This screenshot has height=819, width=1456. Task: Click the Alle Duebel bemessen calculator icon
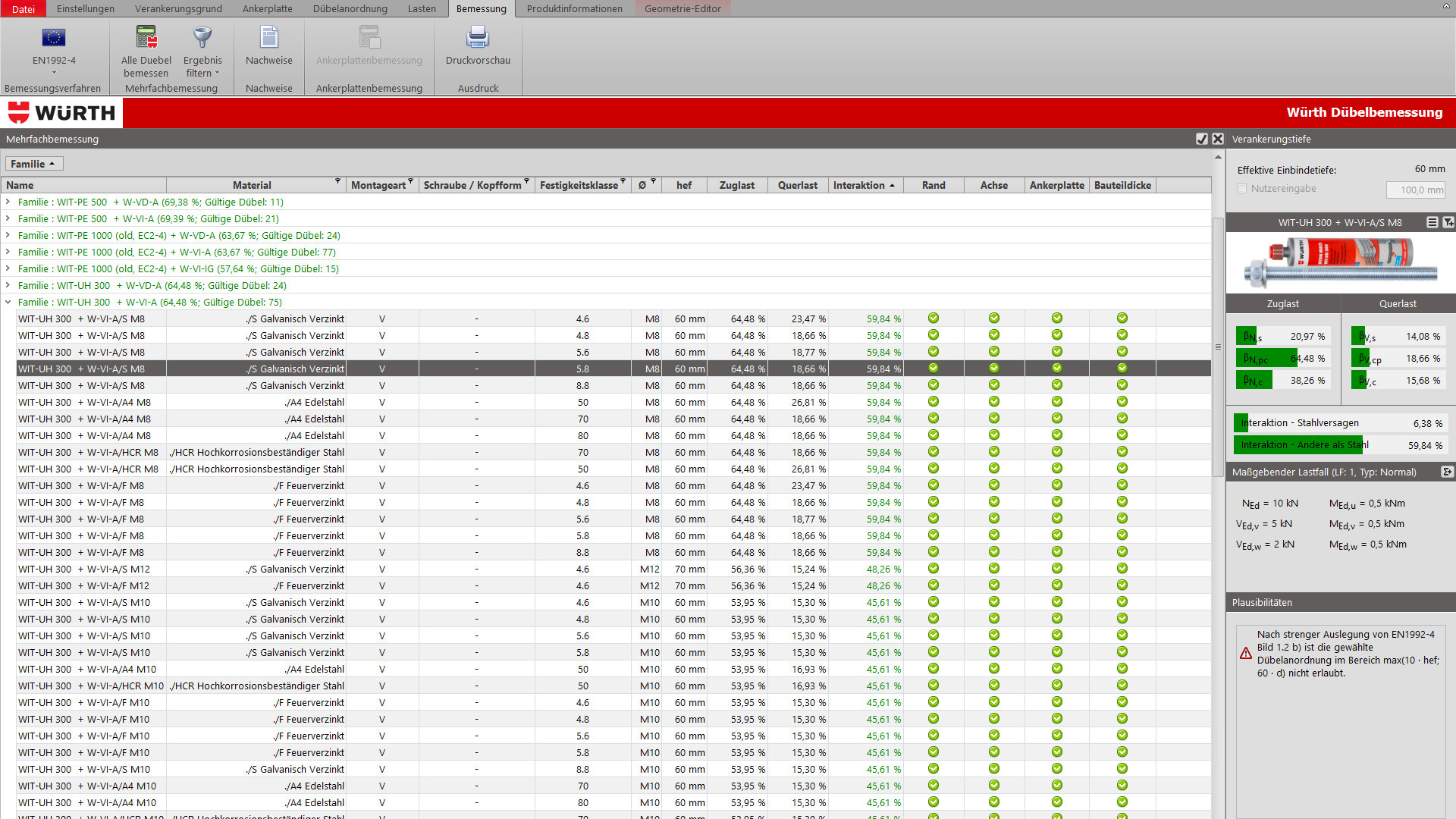pos(146,37)
